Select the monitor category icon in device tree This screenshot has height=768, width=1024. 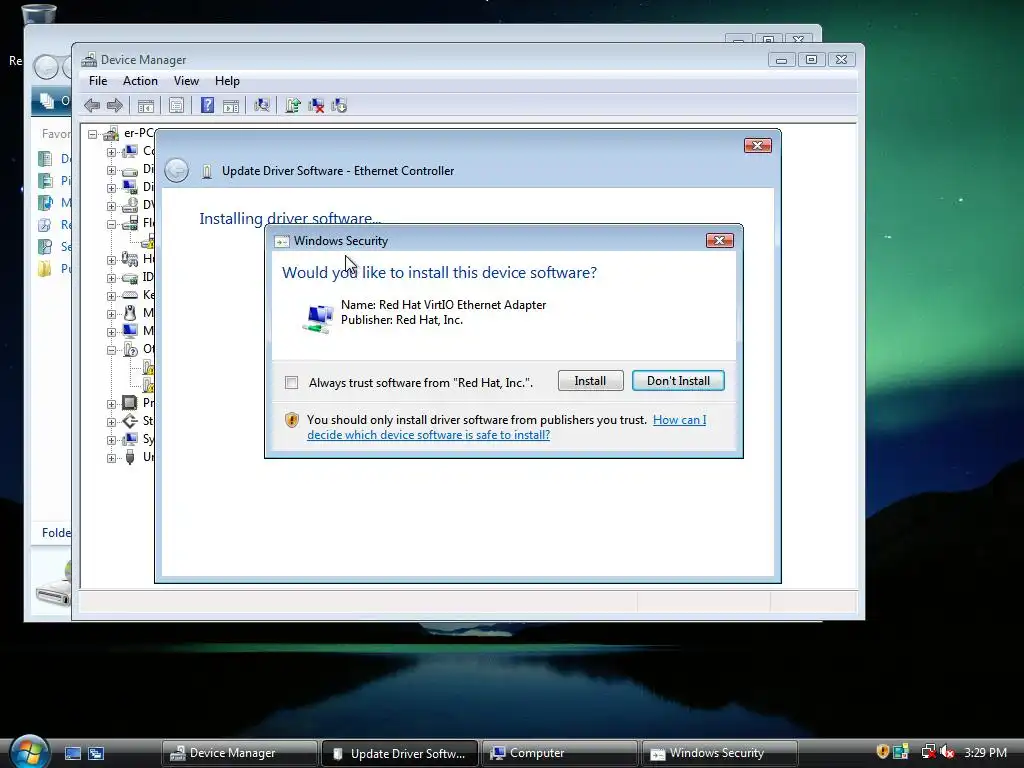click(x=130, y=330)
